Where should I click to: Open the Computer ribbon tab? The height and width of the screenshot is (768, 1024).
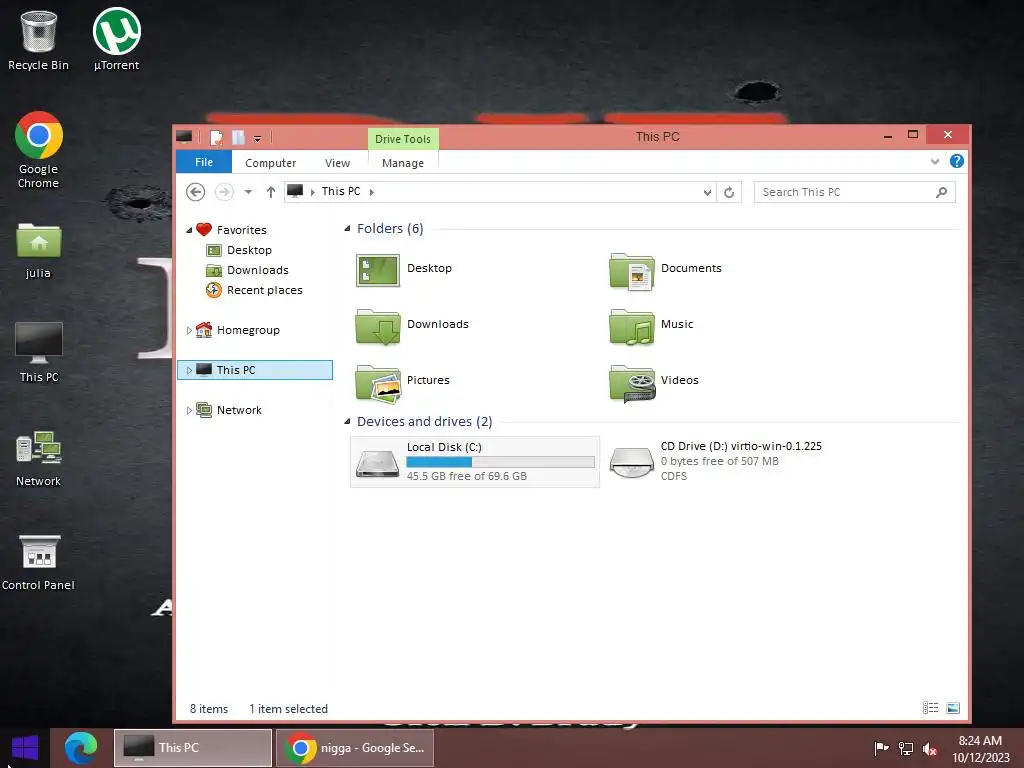click(x=270, y=163)
